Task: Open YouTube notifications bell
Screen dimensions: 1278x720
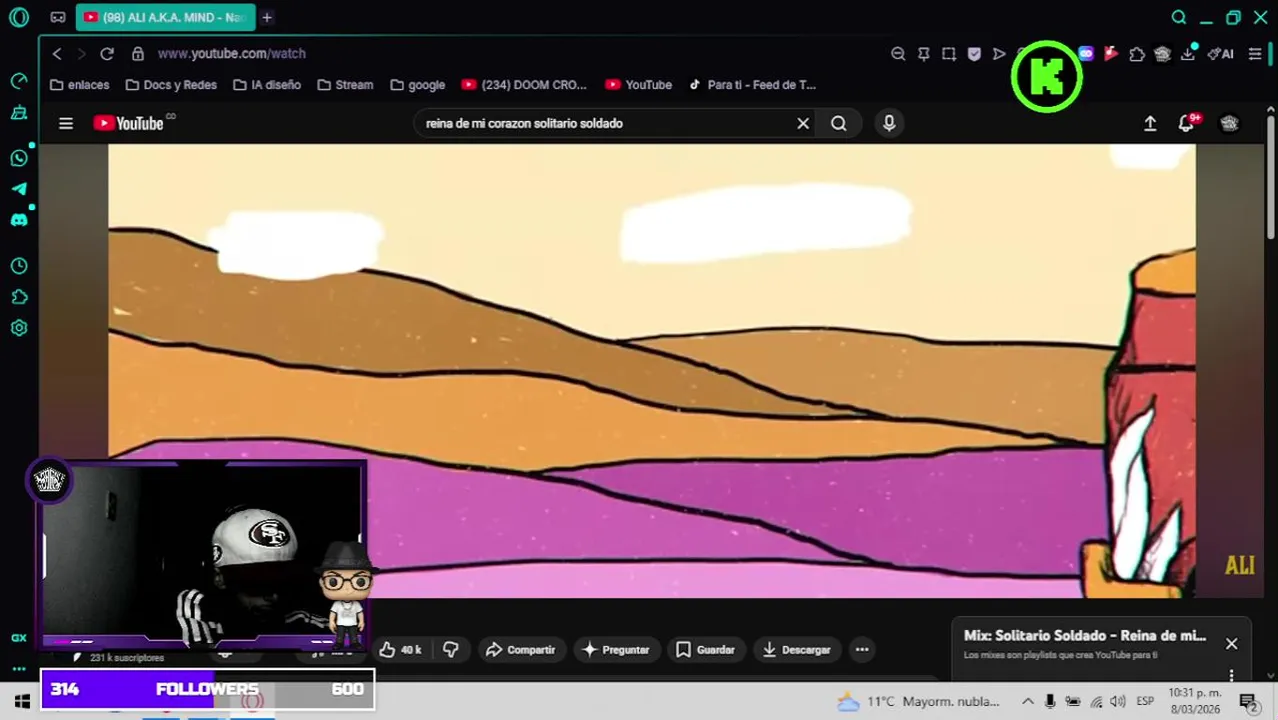Action: pos(1186,123)
